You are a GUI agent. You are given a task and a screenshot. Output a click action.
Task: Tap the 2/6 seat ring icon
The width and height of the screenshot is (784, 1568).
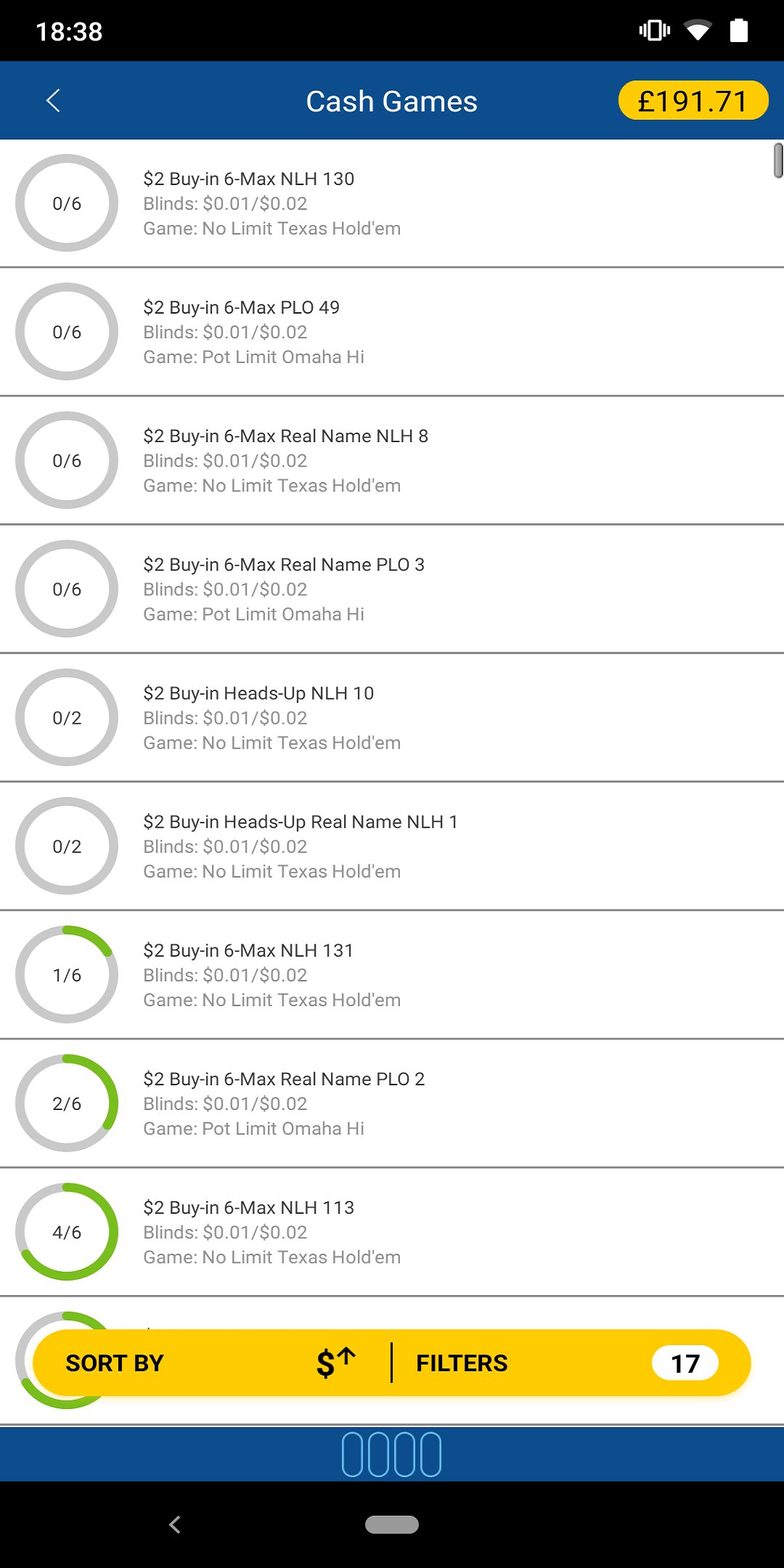click(x=67, y=1103)
